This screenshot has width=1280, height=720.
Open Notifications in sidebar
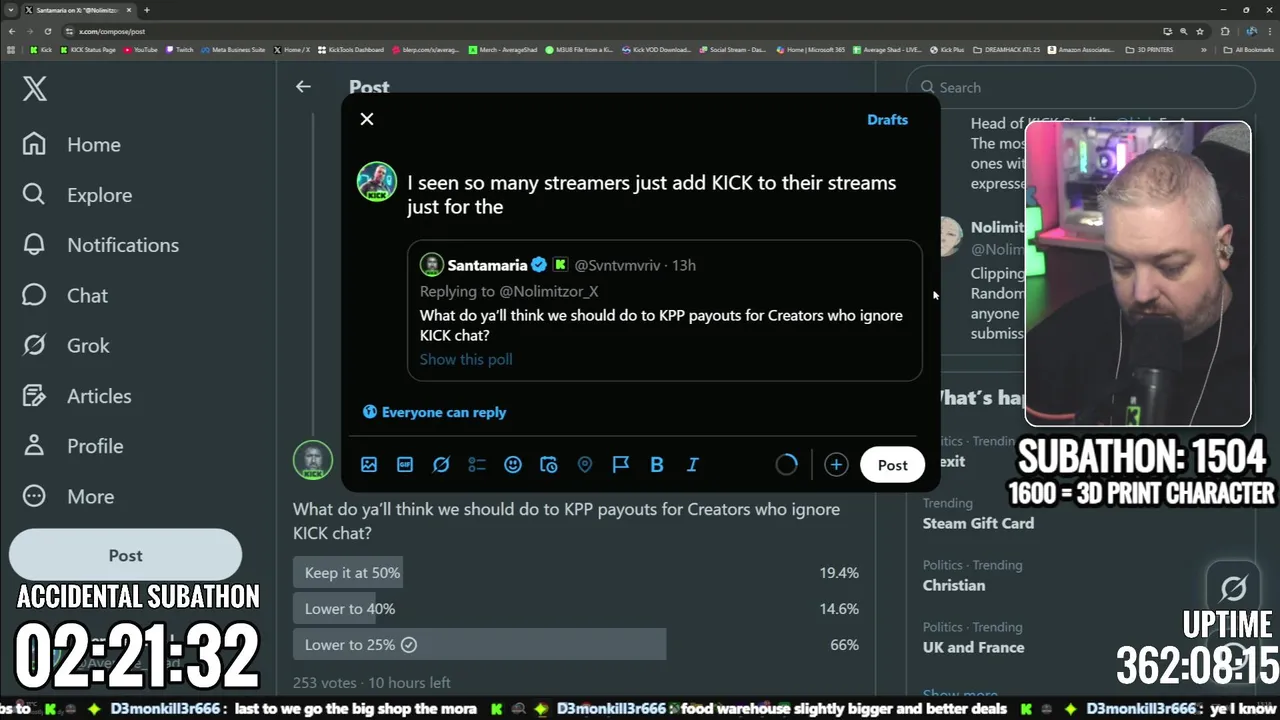[100, 245]
